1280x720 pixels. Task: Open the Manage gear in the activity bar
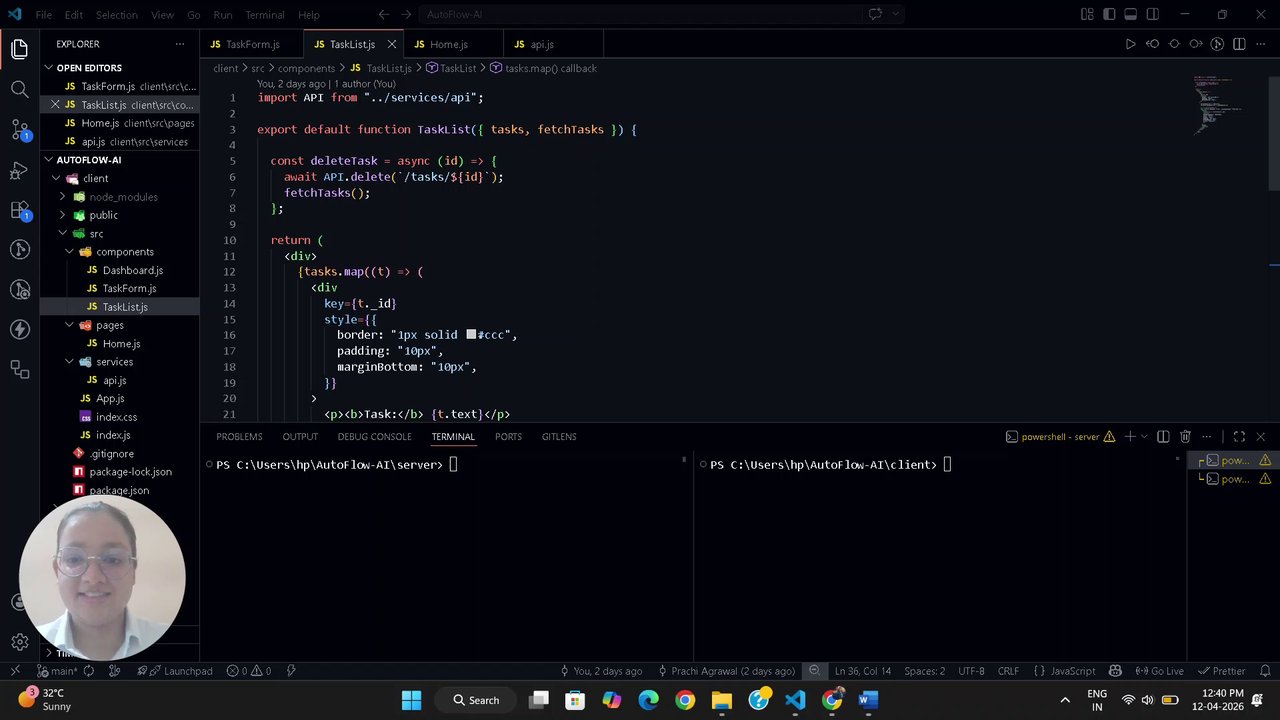click(x=19, y=642)
